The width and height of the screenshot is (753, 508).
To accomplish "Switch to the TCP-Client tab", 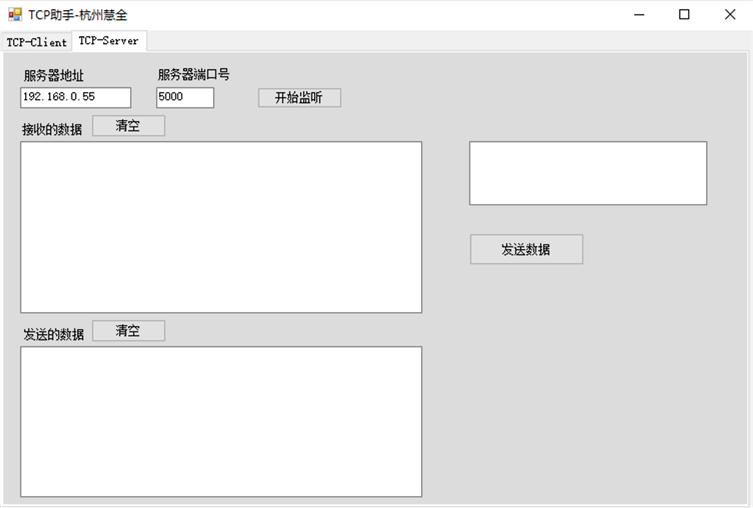I will pyautogui.click(x=37, y=42).
